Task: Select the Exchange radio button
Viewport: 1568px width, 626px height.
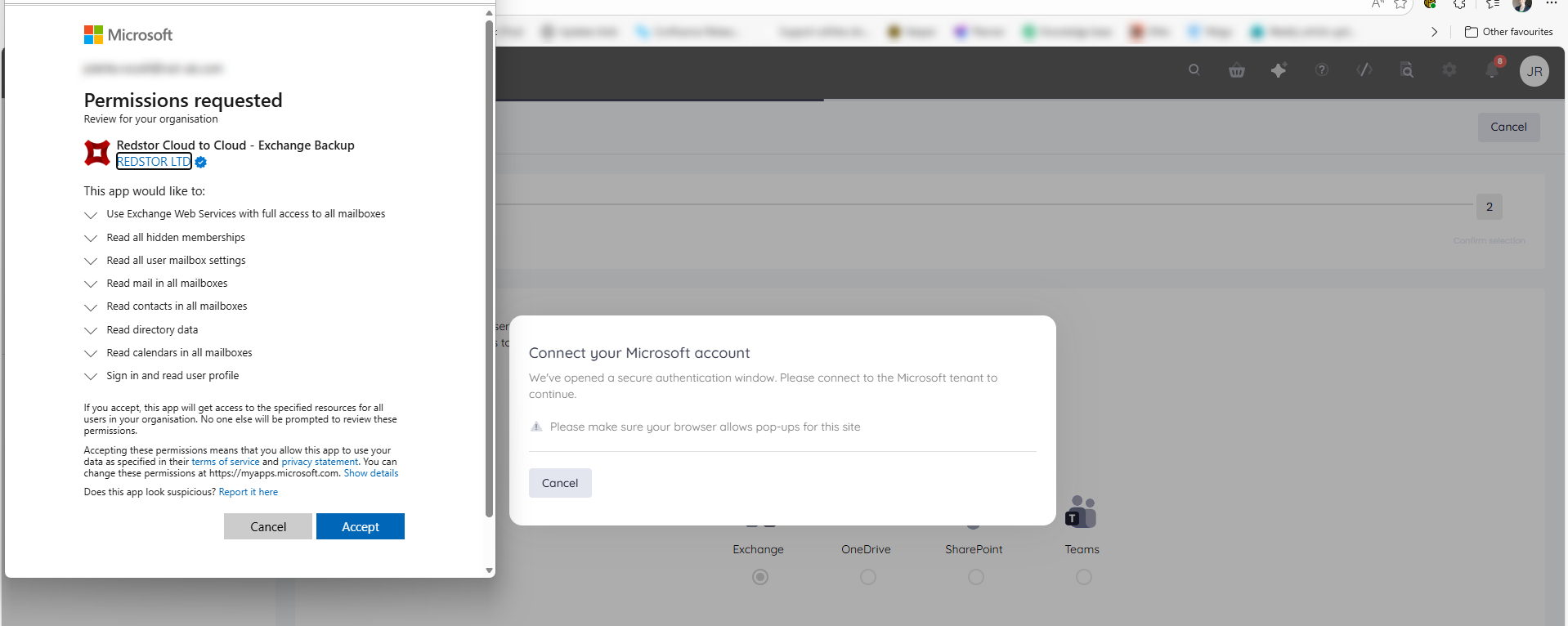Action: 760,577
